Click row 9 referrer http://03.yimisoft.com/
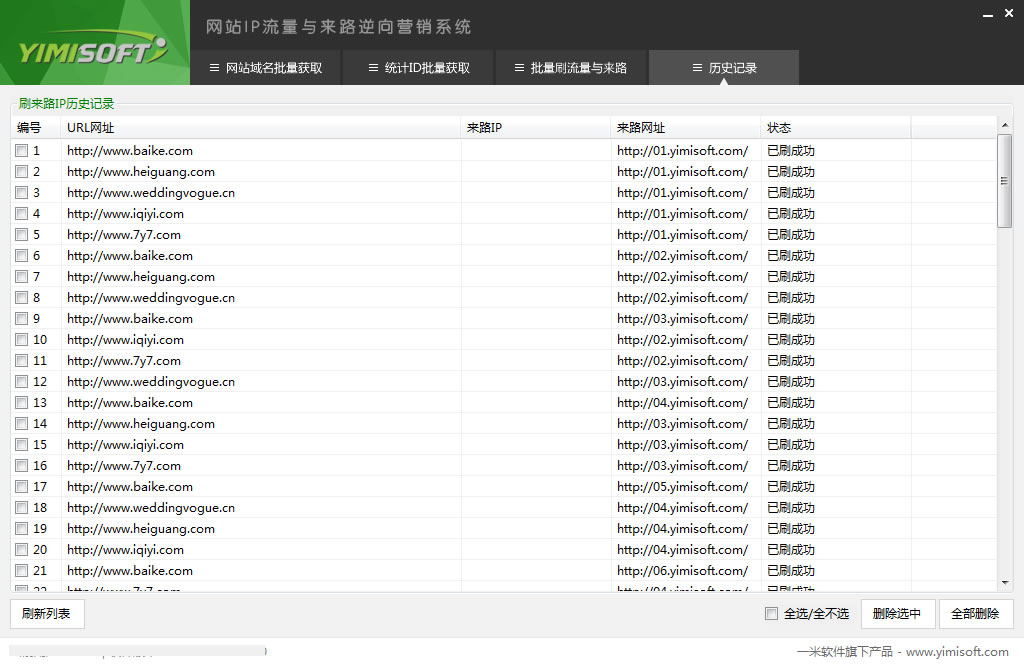The image size is (1024, 665). (682, 319)
